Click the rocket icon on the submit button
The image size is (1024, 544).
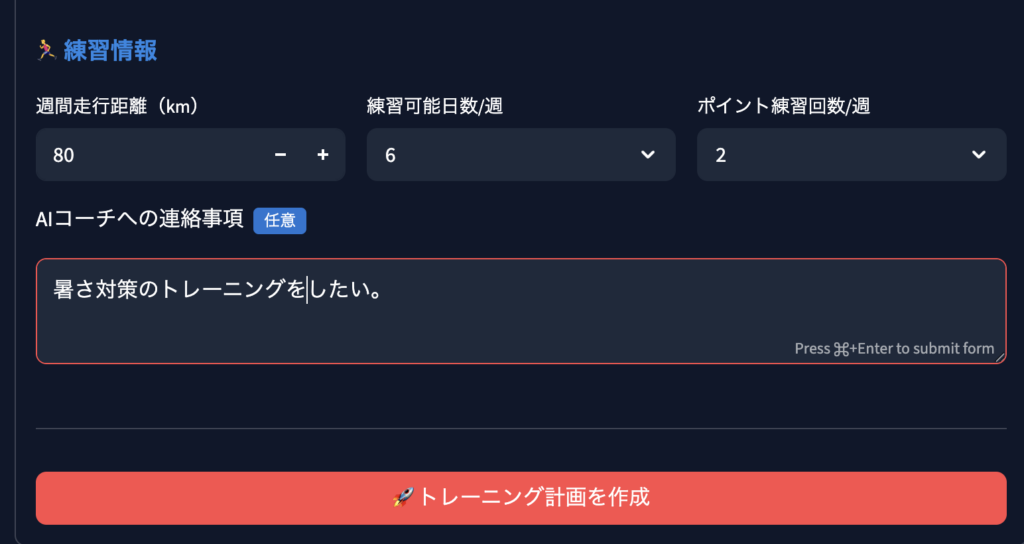403,497
